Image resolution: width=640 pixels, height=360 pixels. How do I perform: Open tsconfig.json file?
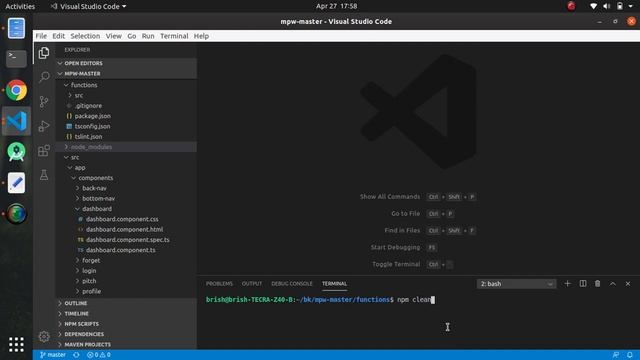126,126
